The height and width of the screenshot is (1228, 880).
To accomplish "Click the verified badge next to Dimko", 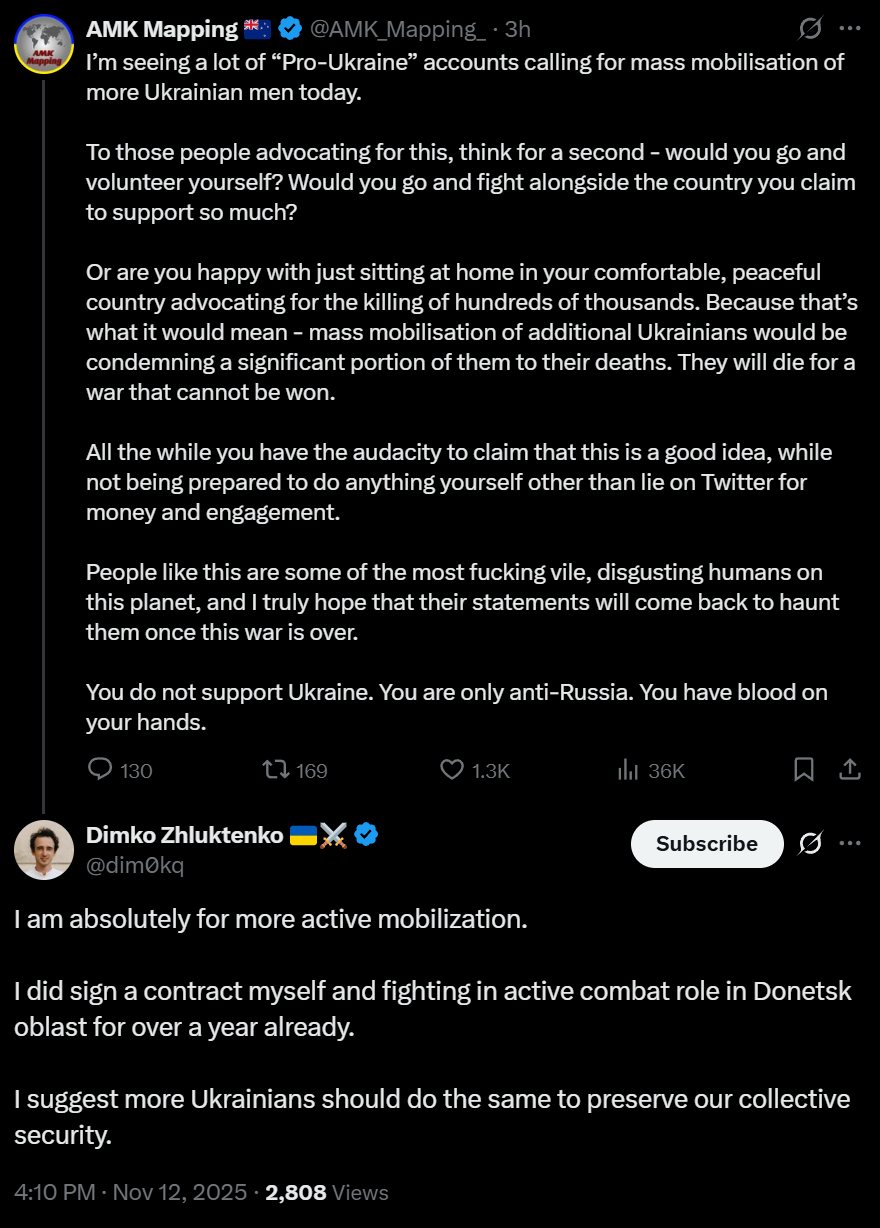I will [x=365, y=835].
